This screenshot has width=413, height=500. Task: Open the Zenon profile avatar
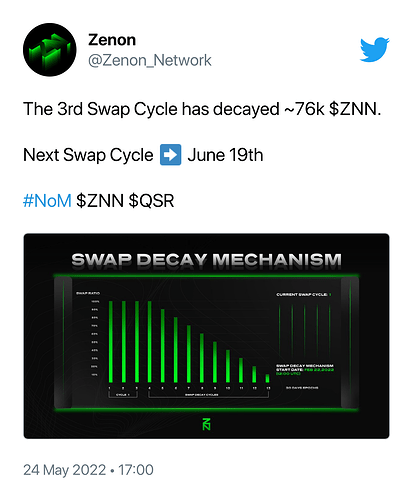50,50
